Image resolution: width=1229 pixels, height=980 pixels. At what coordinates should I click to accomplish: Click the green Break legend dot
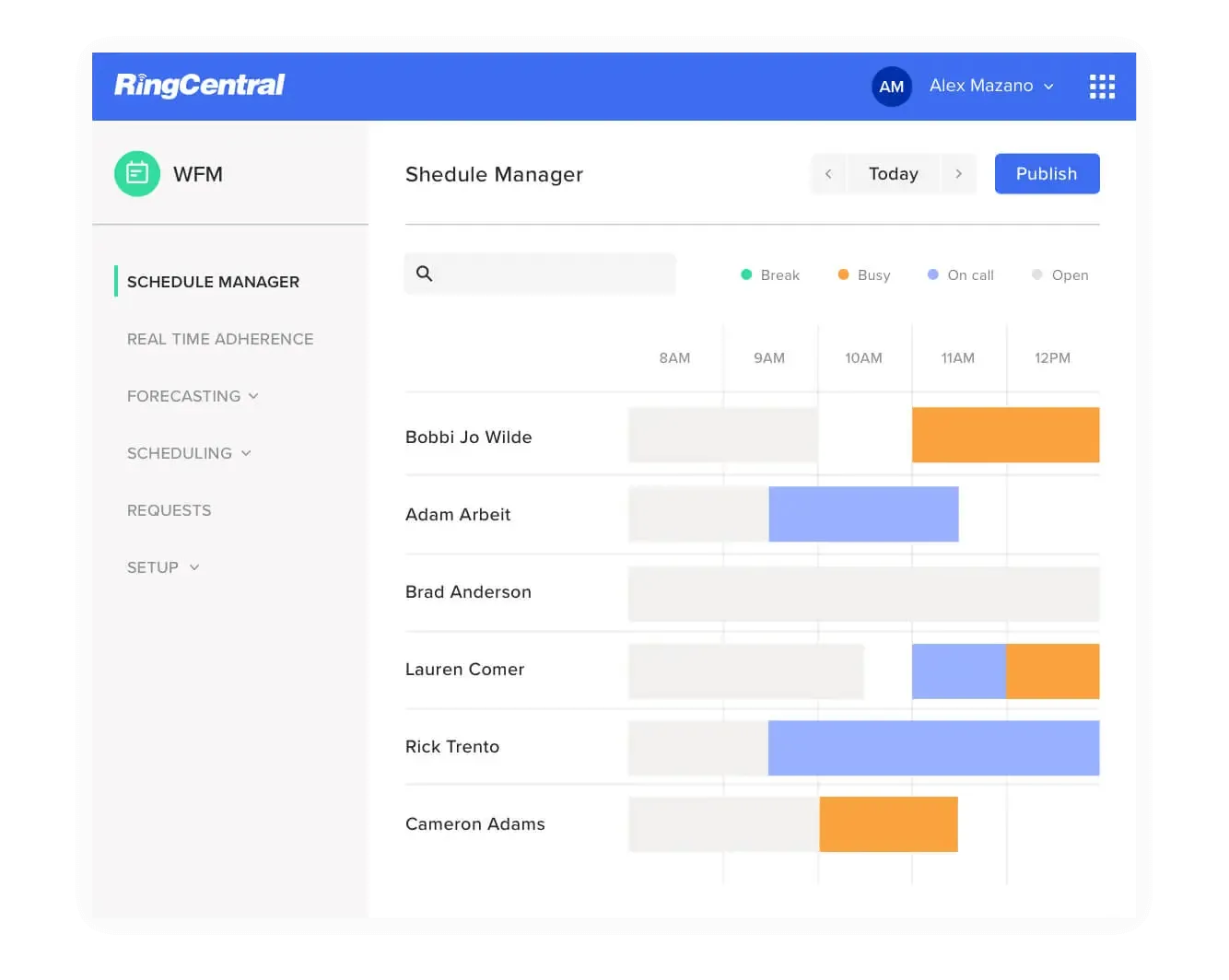coord(746,274)
